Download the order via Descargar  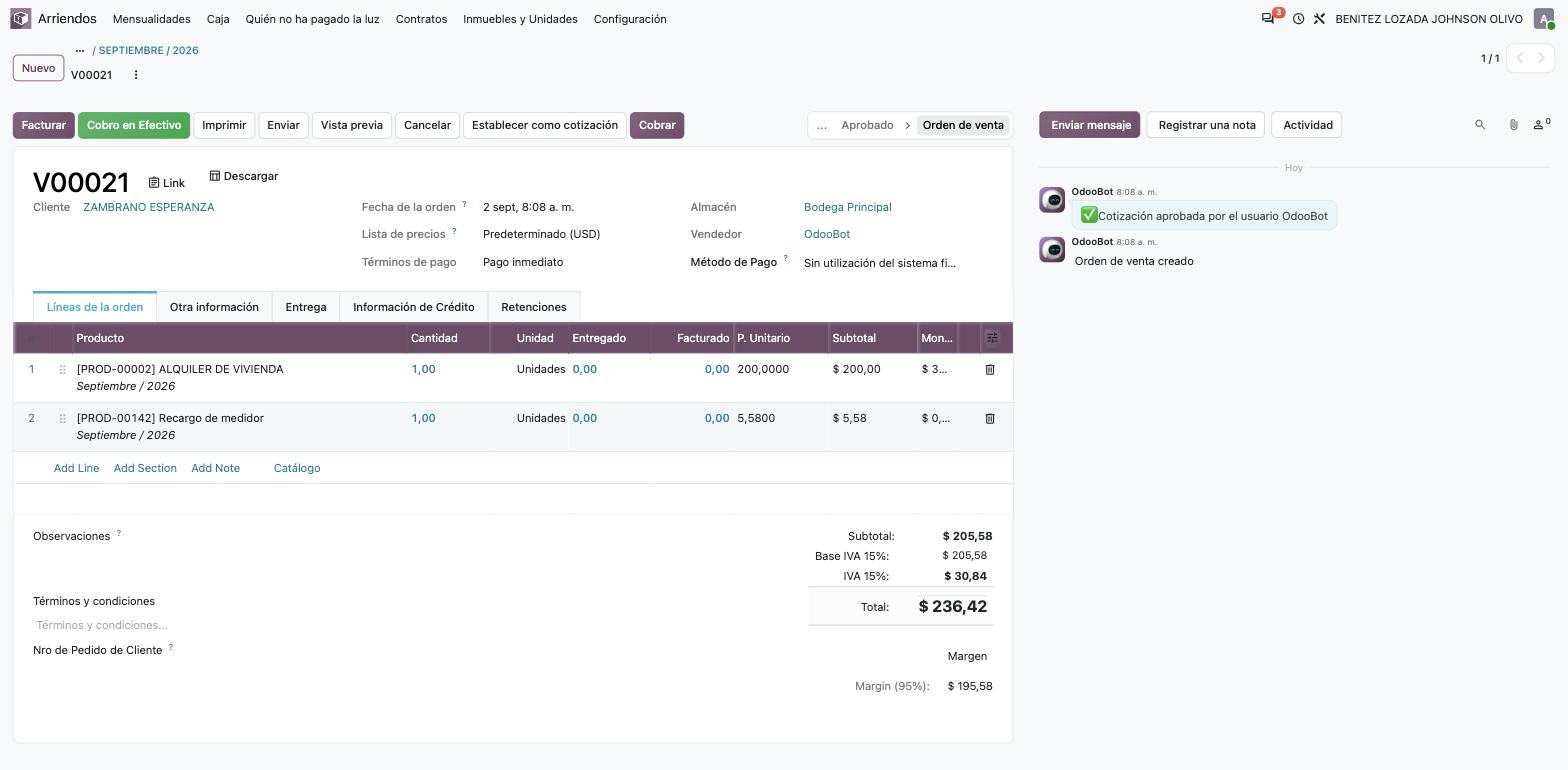coord(244,176)
